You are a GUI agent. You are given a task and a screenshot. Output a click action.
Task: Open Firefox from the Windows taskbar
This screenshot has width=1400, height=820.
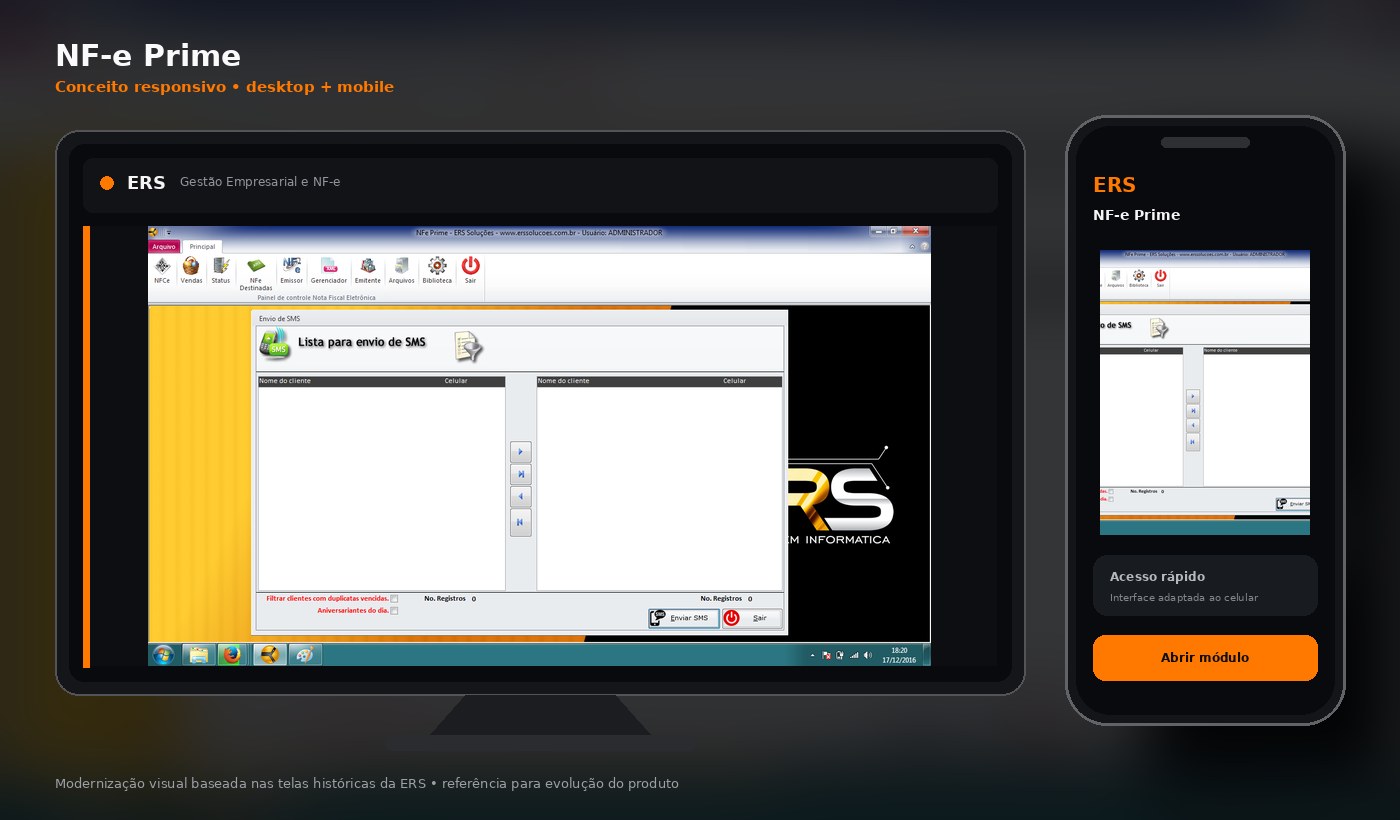(232, 655)
